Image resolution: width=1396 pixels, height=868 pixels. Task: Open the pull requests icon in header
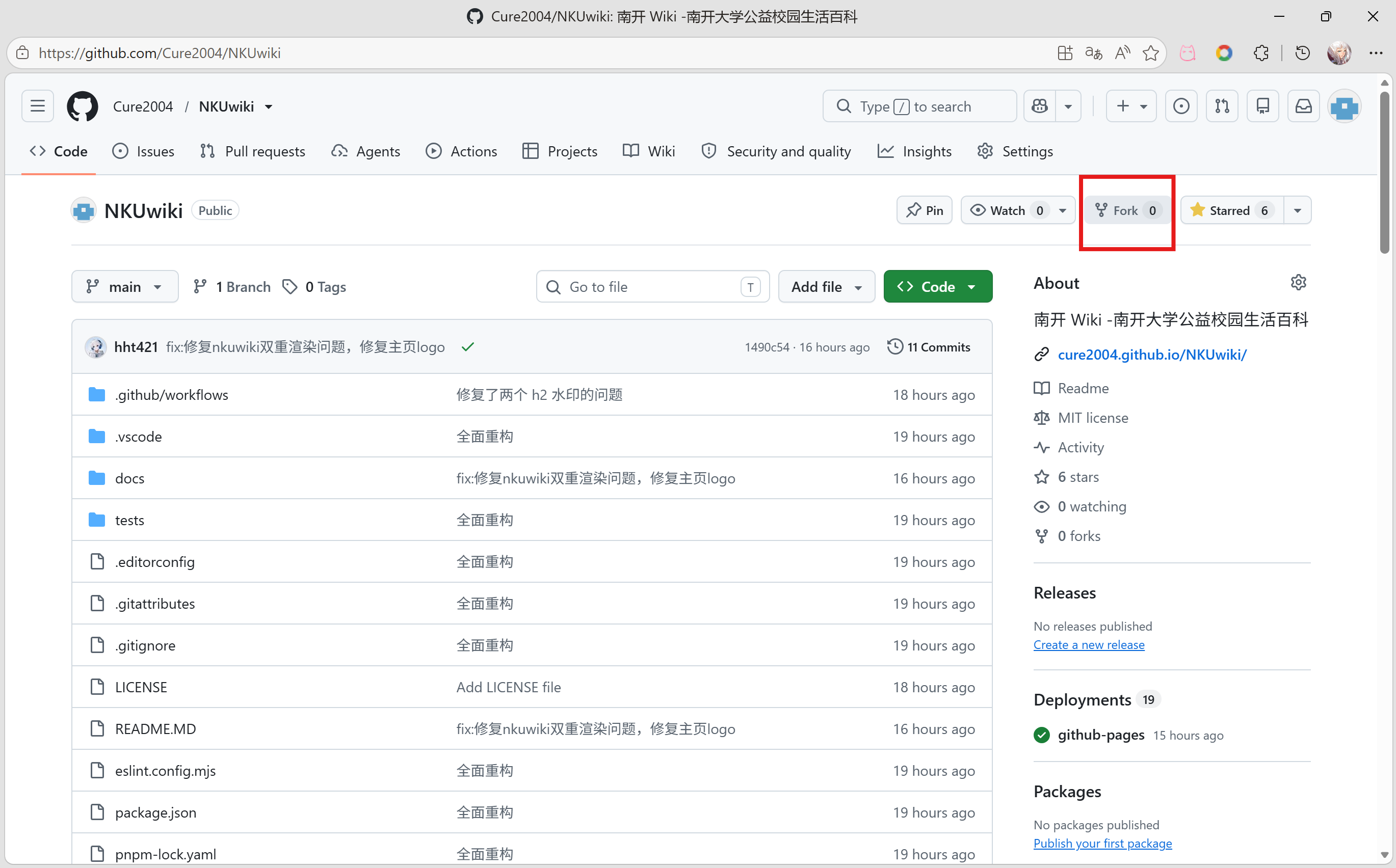click(1222, 106)
